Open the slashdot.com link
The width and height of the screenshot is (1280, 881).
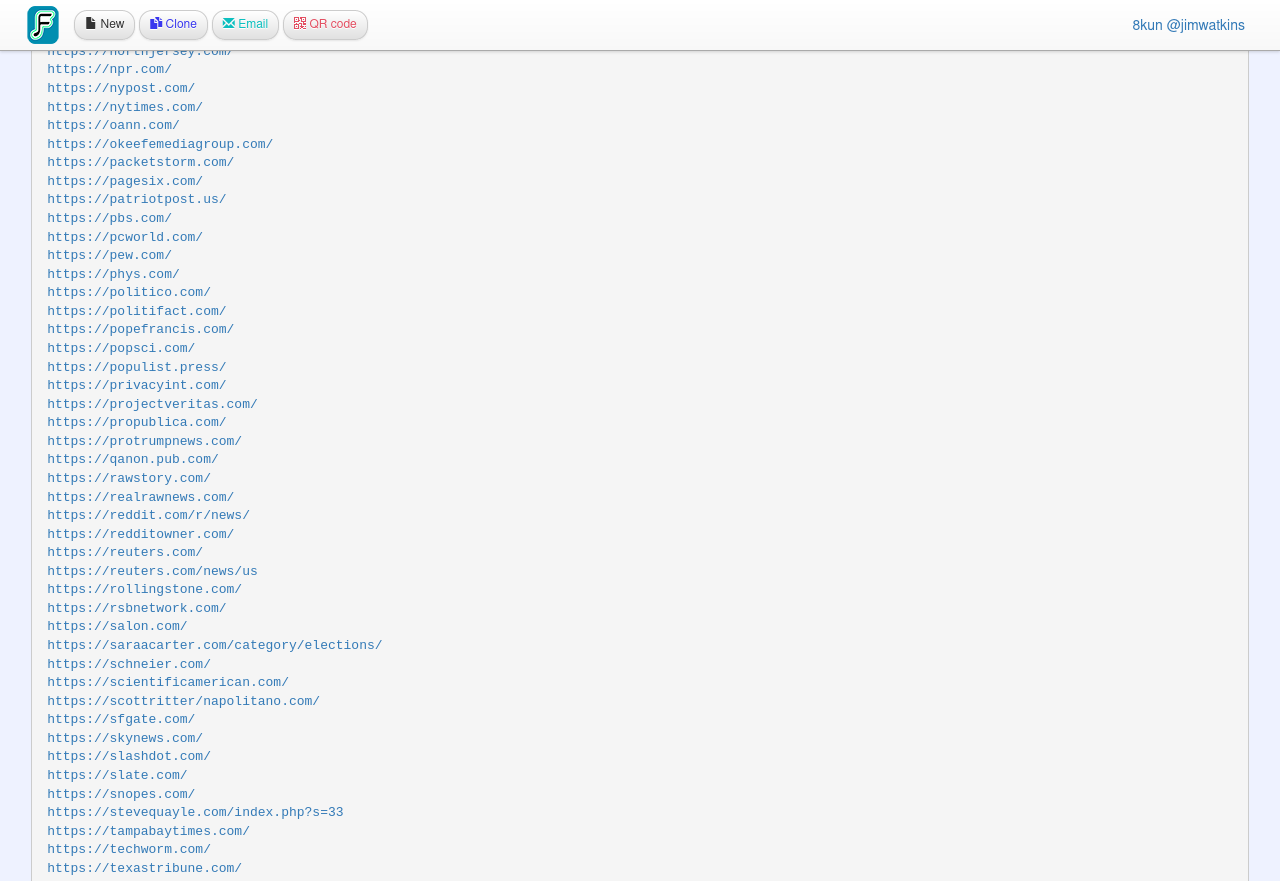[x=129, y=757]
